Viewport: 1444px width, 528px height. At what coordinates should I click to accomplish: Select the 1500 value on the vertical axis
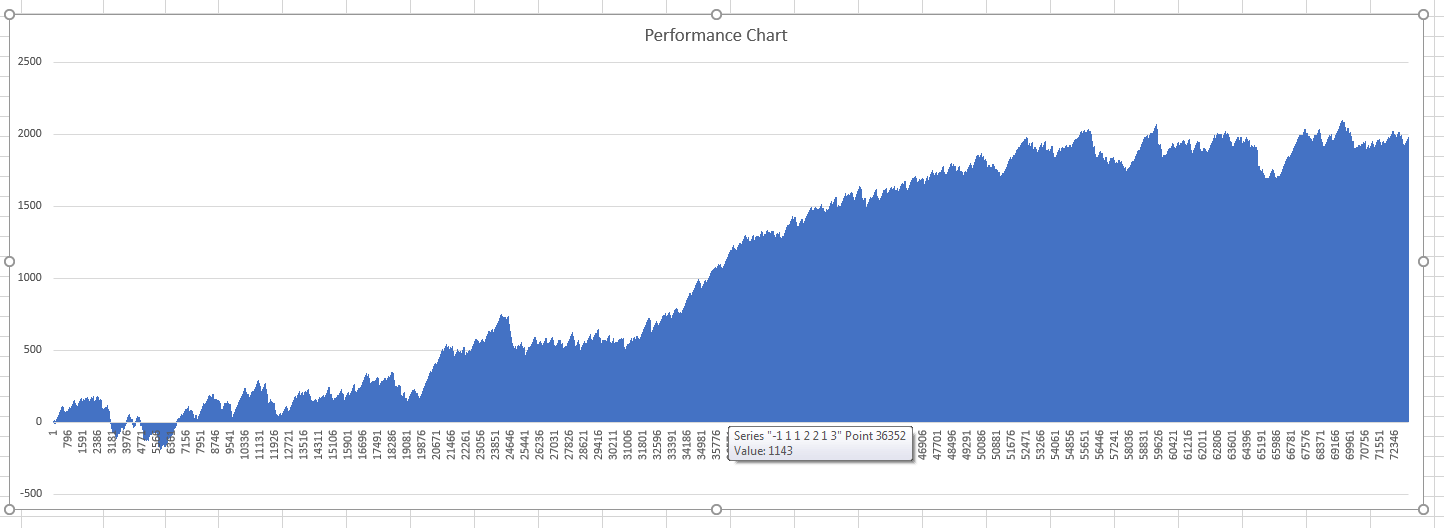click(30, 206)
